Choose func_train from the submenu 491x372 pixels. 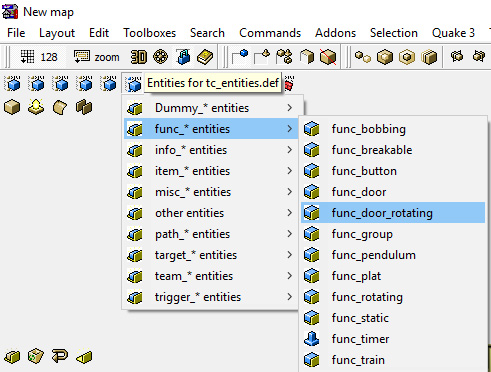pyautogui.click(x=393, y=360)
